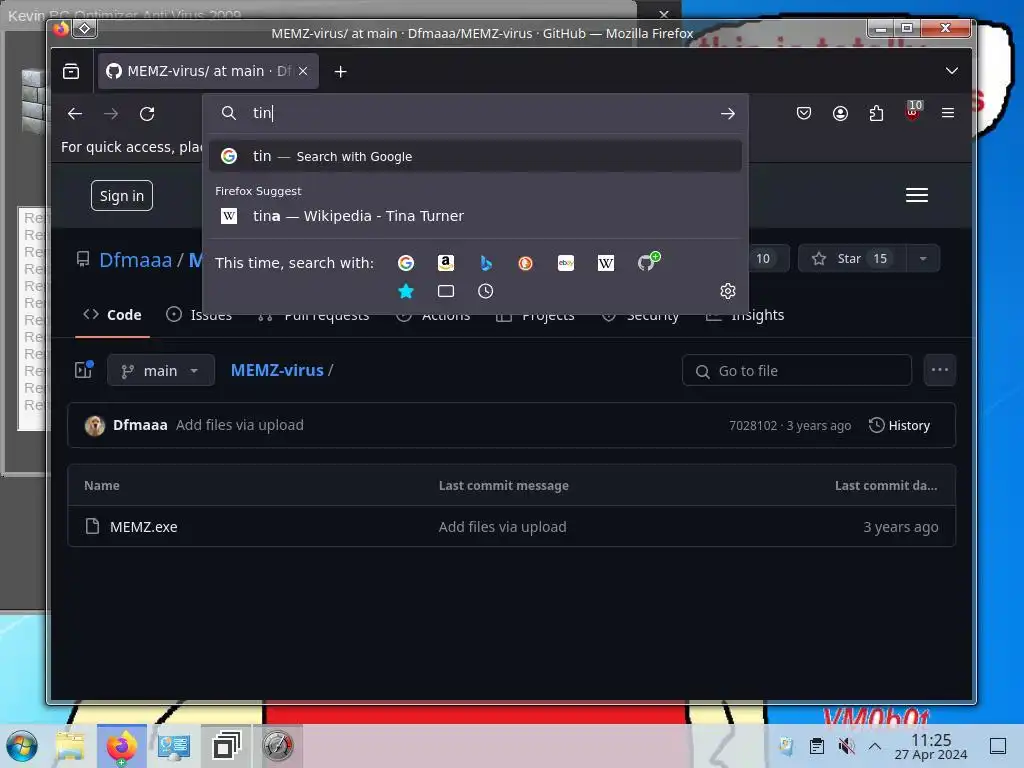Image resolution: width=1024 pixels, height=768 pixels.
Task: Click the go arrow in the address bar
Action: coord(728,114)
